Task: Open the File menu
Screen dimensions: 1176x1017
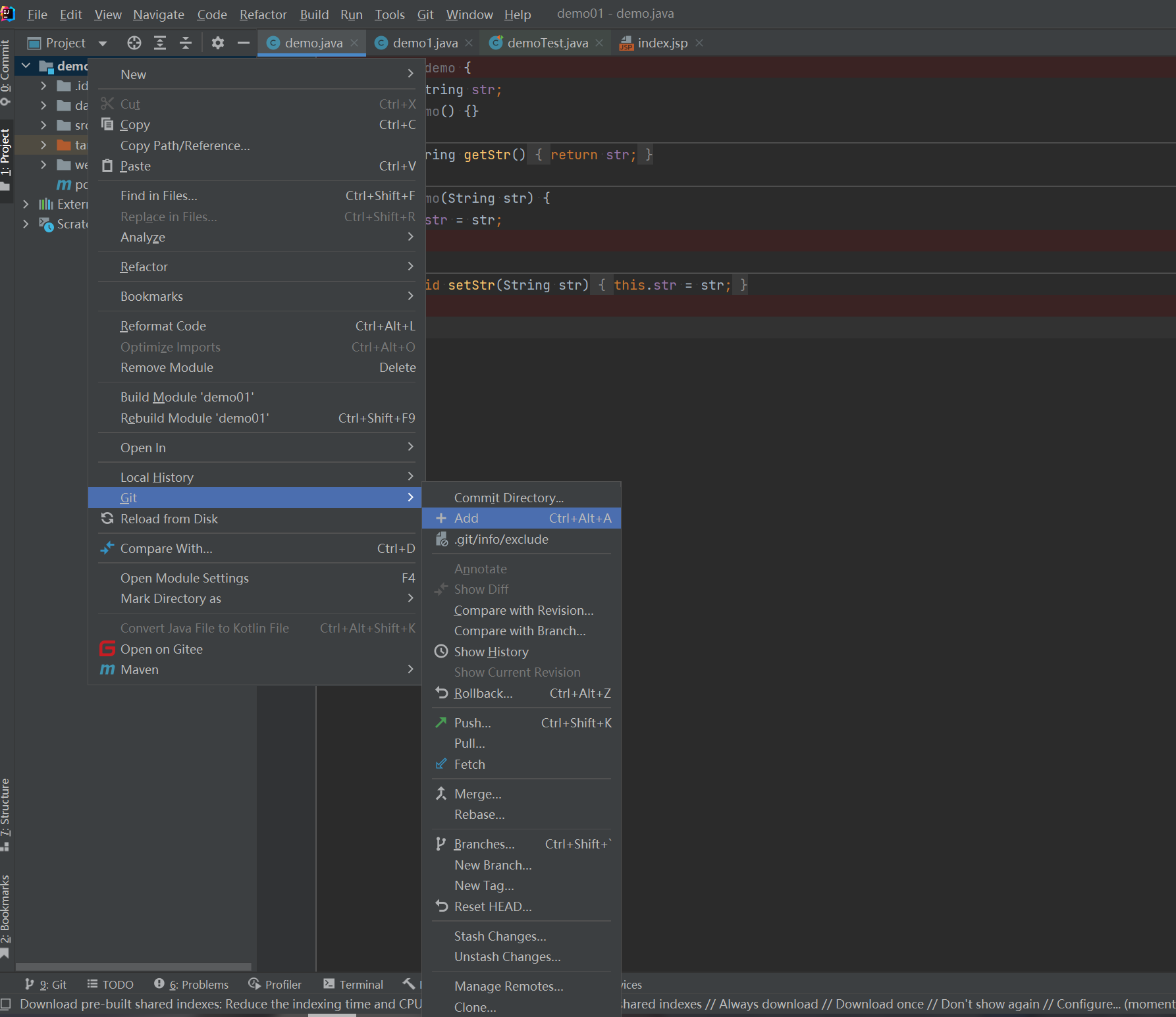Action: (37, 14)
